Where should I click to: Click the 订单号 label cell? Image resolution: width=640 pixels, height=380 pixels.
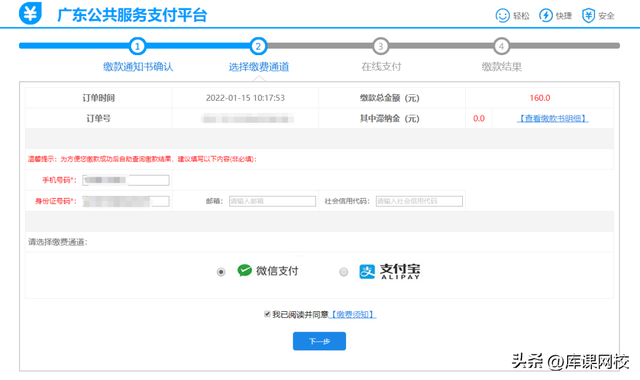pos(98,118)
